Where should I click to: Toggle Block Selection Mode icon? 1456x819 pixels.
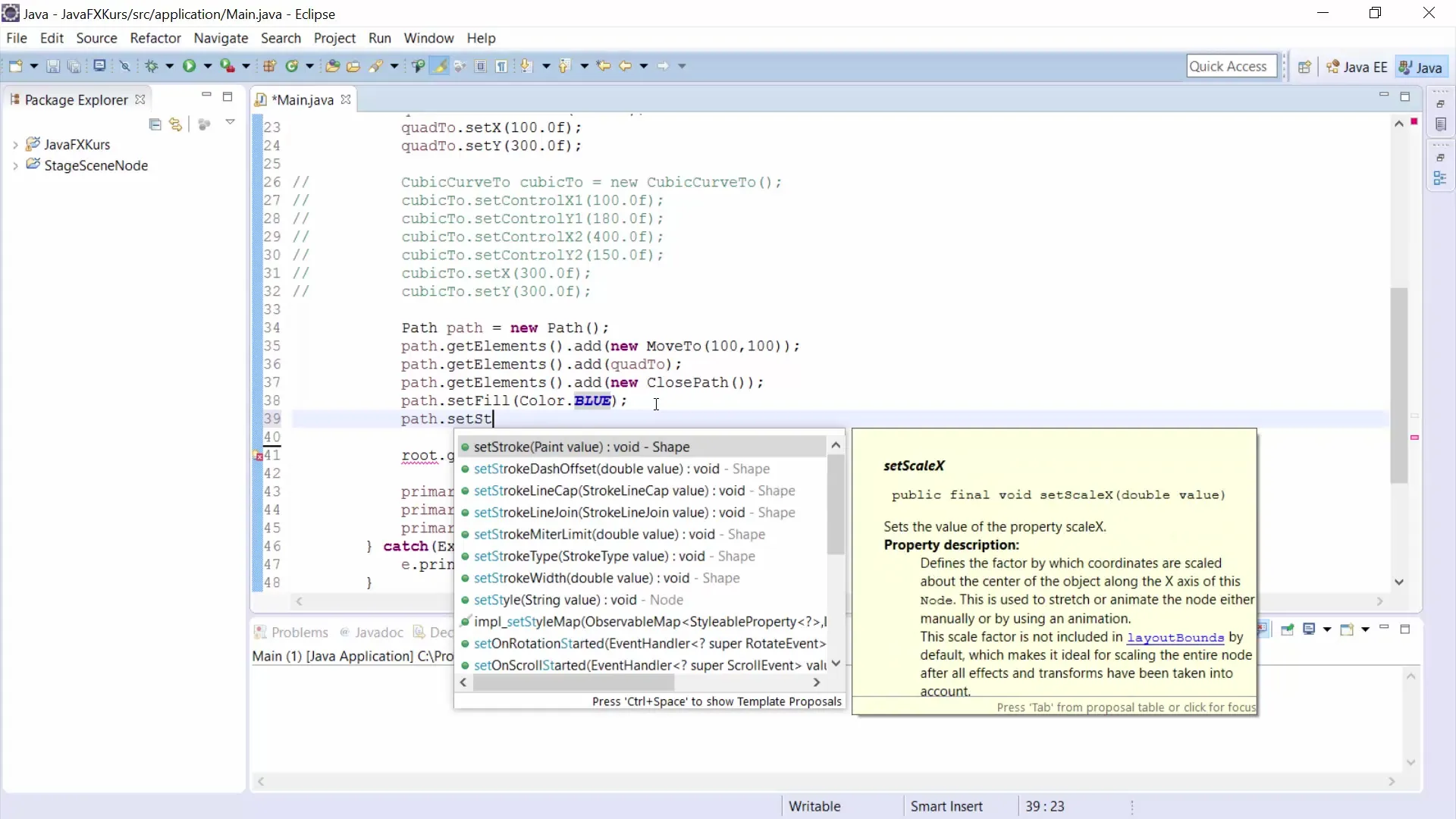tap(481, 67)
